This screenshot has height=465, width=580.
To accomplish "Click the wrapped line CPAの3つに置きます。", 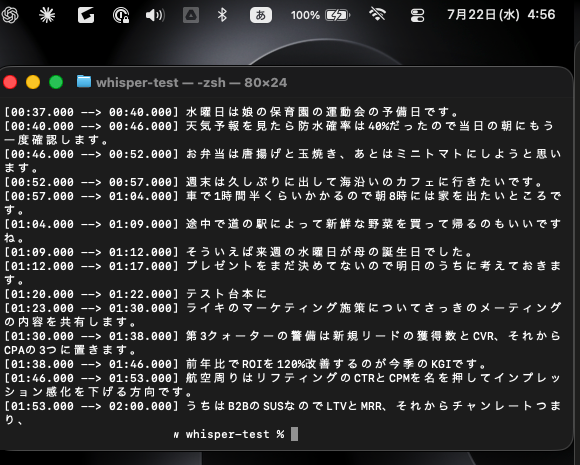I will [x=70, y=350].
